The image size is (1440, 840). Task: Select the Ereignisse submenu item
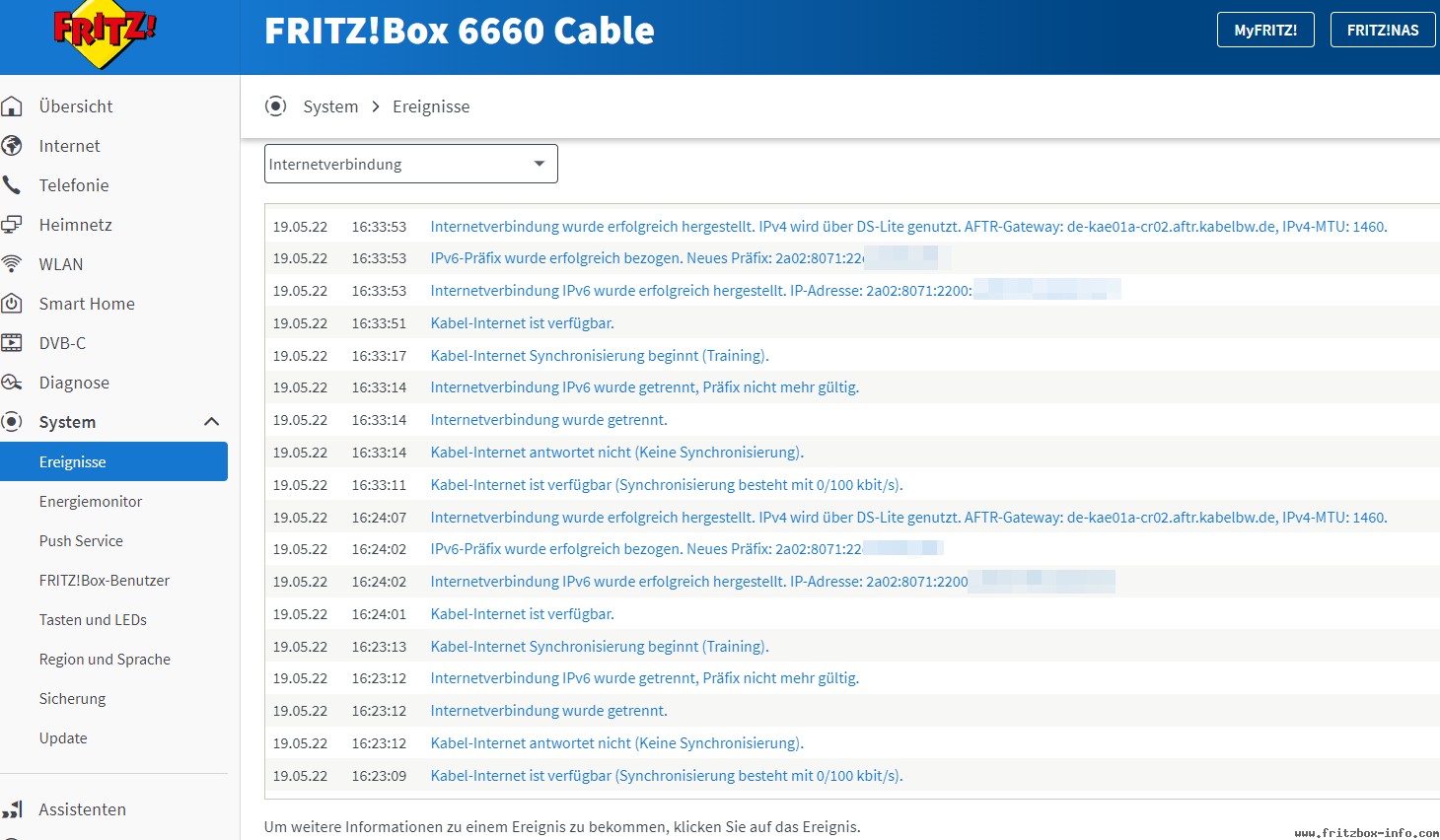[113, 461]
